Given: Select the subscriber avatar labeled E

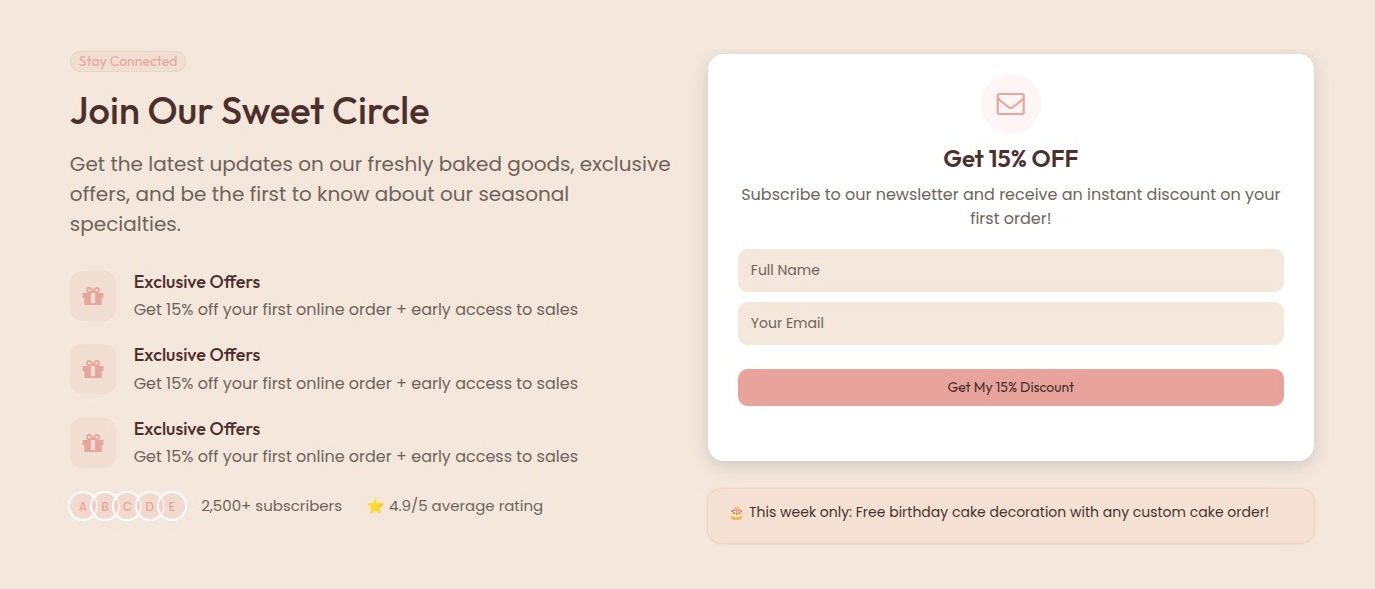Looking at the screenshot, I should 172,506.
